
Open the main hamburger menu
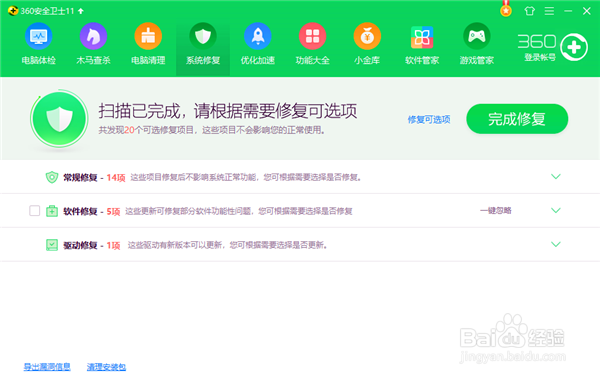click(x=549, y=11)
